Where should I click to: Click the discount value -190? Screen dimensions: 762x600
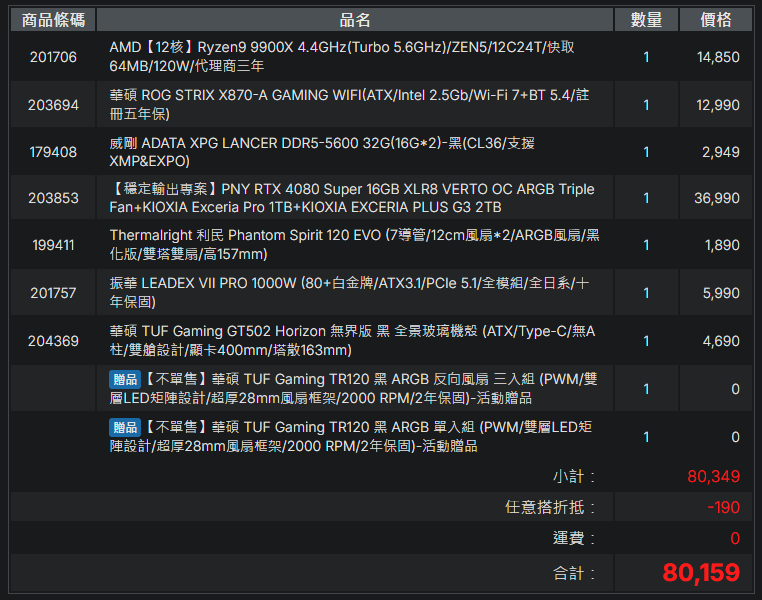(724, 507)
